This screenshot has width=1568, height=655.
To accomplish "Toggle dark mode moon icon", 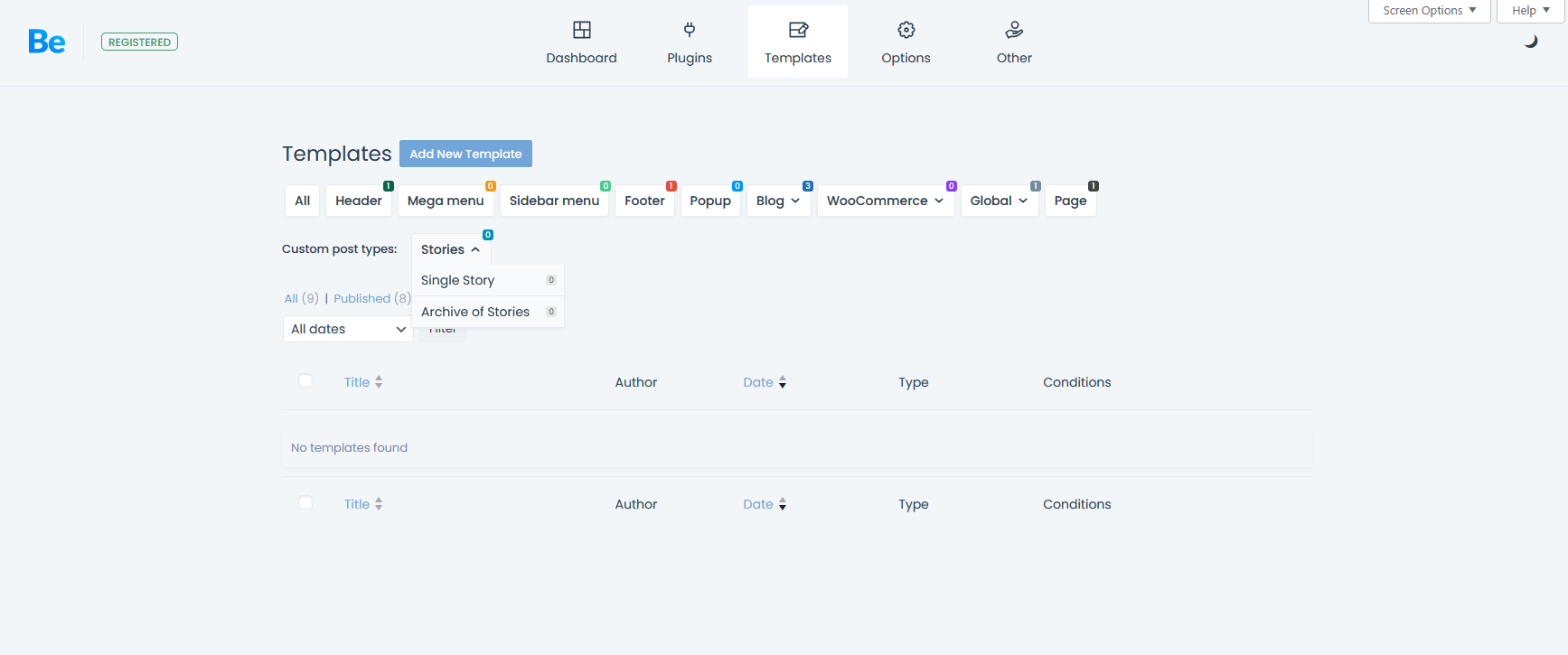I will click(x=1531, y=42).
